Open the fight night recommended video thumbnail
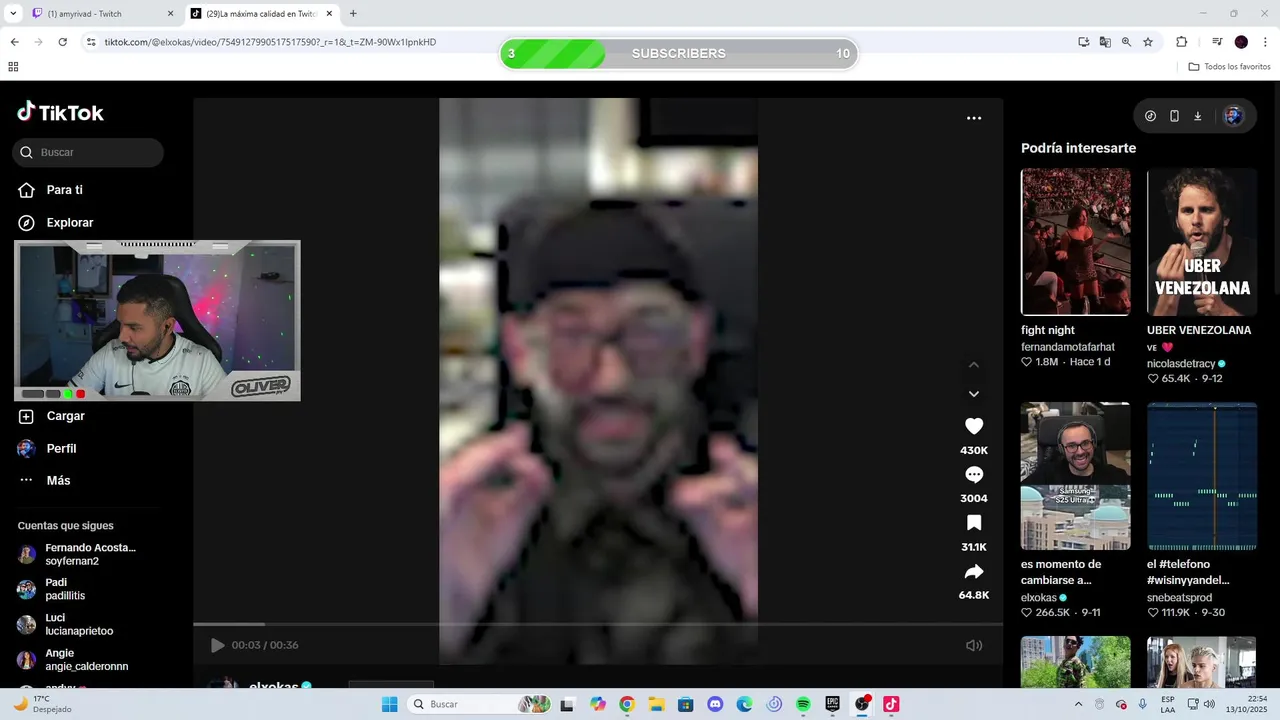 [x=1075, y=241]
